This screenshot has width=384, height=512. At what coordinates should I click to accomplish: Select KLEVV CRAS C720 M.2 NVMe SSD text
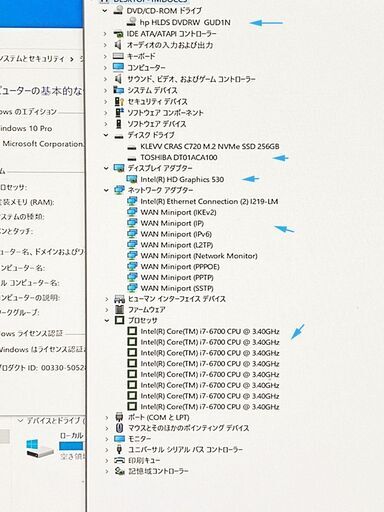point(210,146)
